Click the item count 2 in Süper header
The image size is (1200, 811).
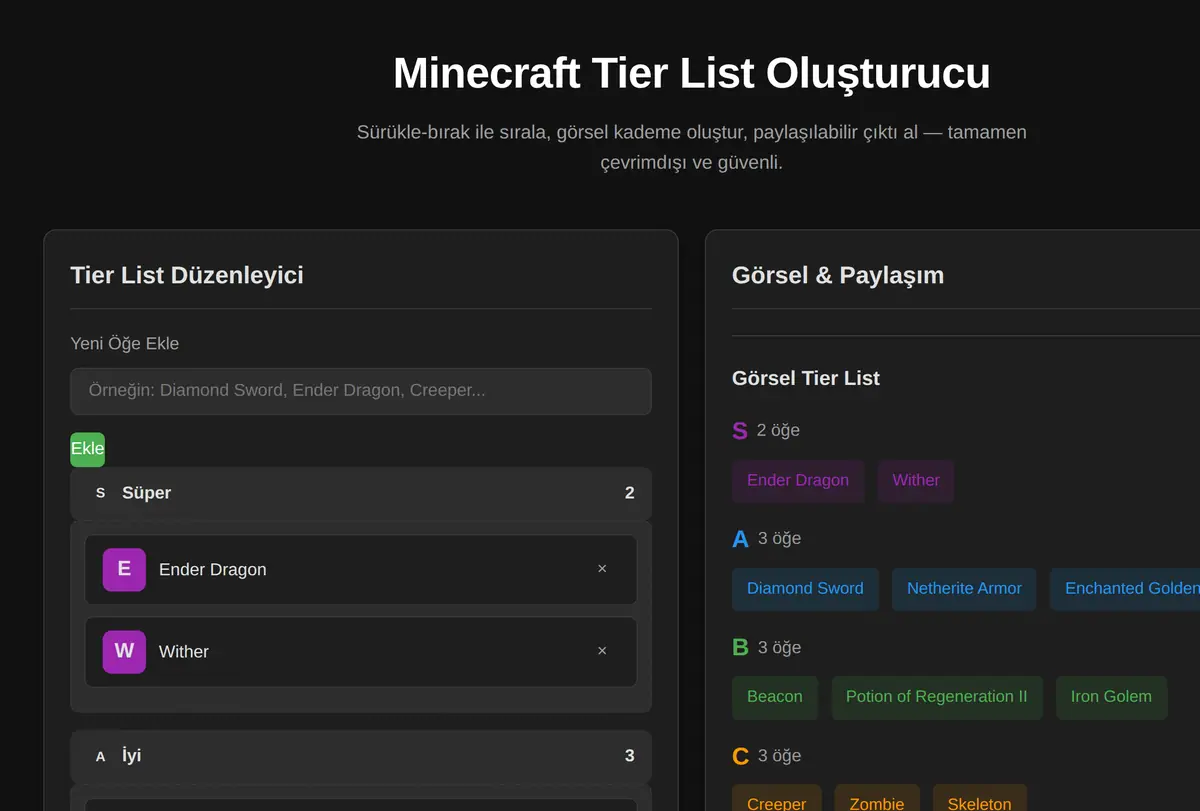click(629, 493)
